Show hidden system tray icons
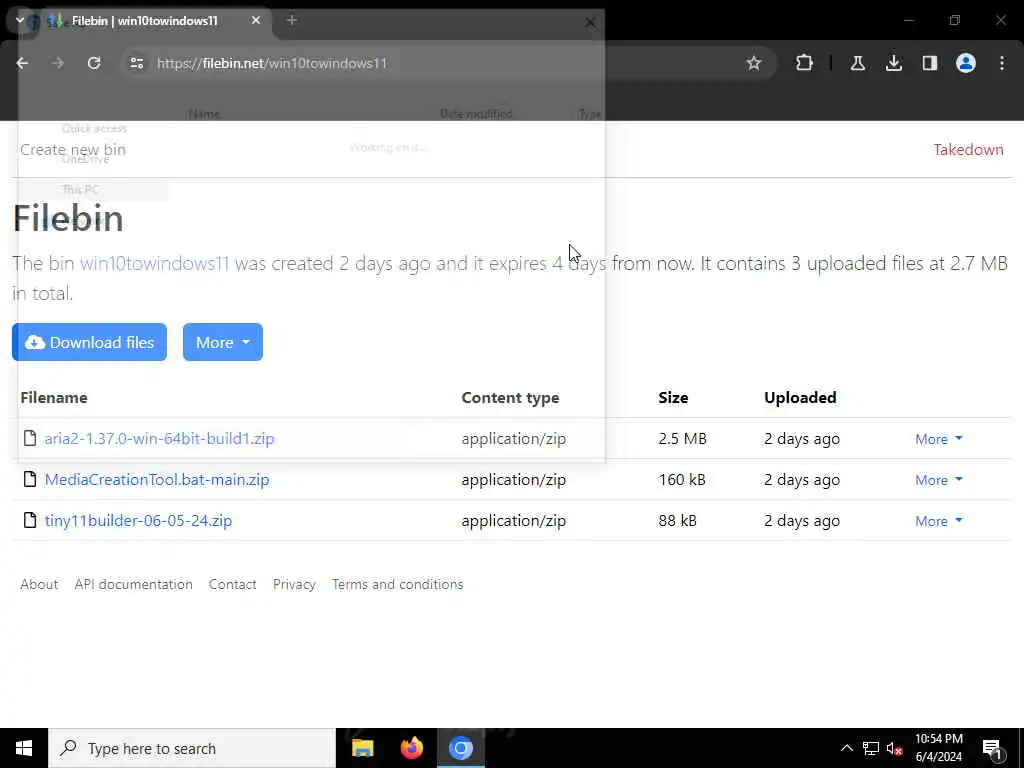This screenshot has height=768, width=1024. click(x=846, y=748)
